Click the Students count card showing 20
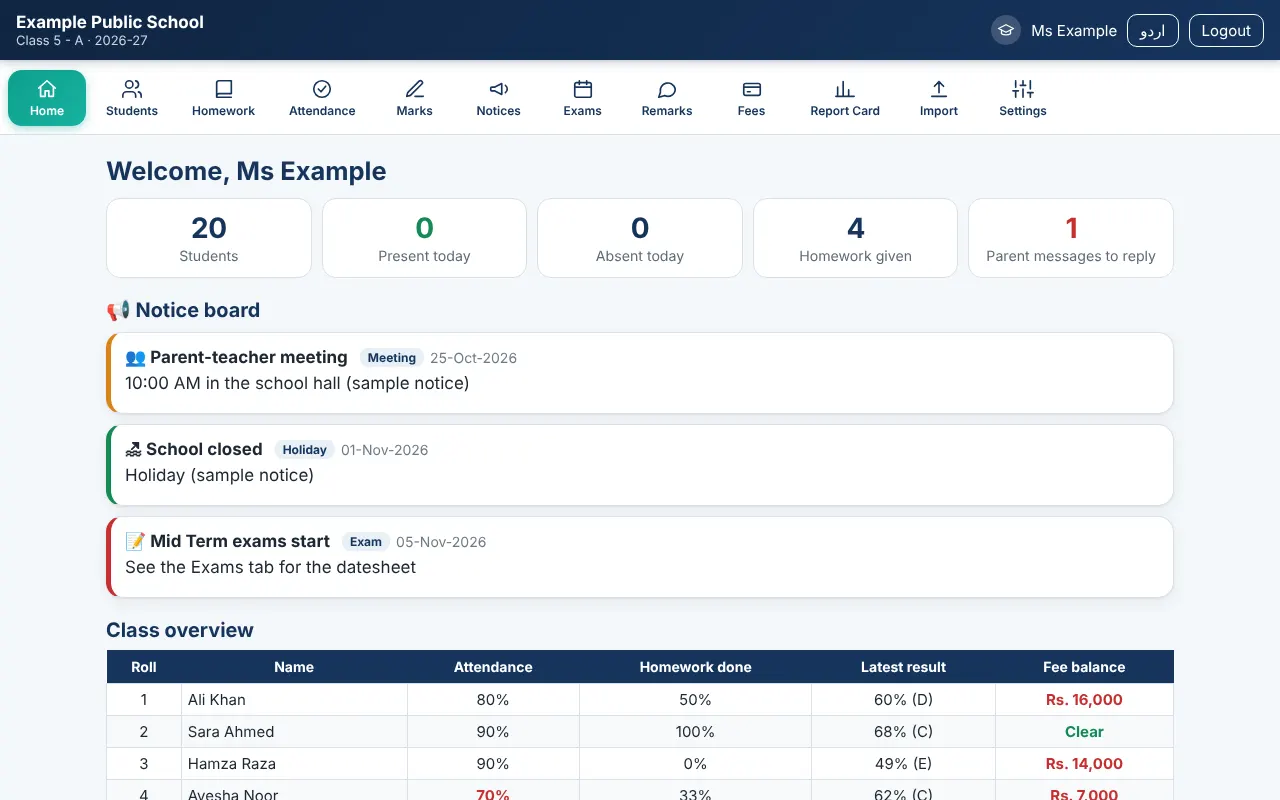Image resolution: width=1280 pixels, height=800 pixels. [x=209, y=238]
